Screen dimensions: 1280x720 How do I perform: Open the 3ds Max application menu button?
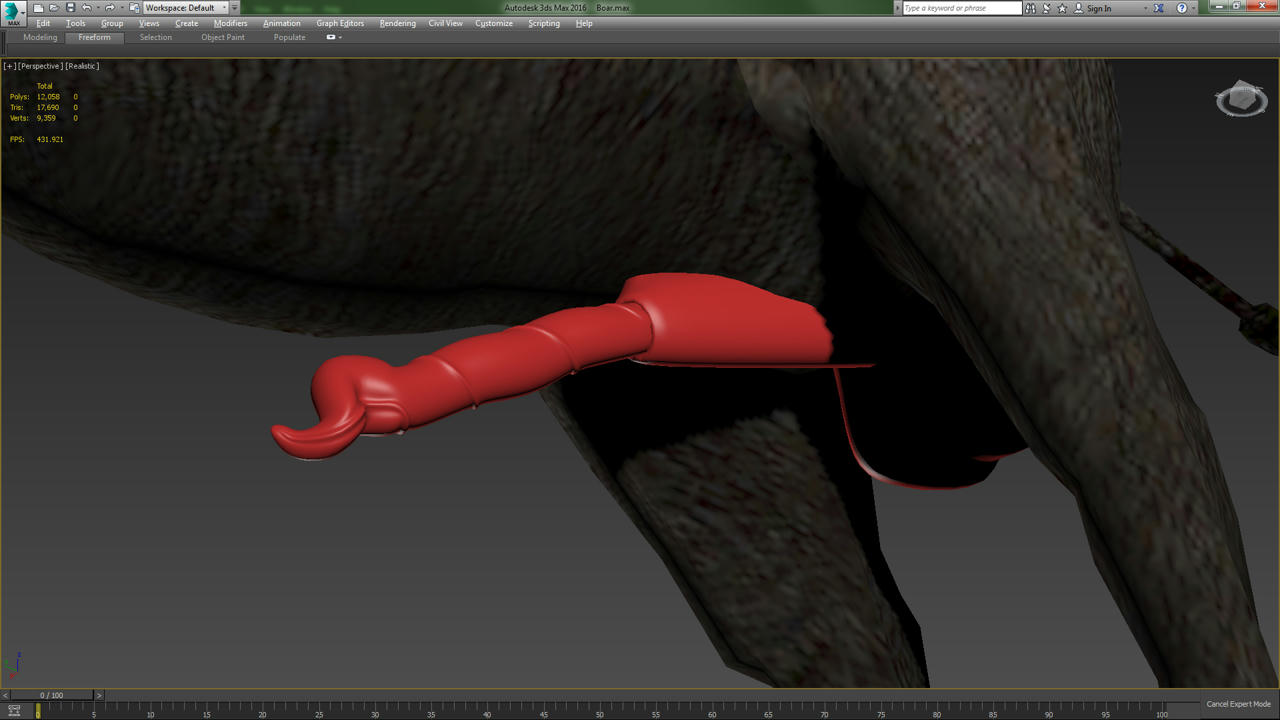point(14,14)
